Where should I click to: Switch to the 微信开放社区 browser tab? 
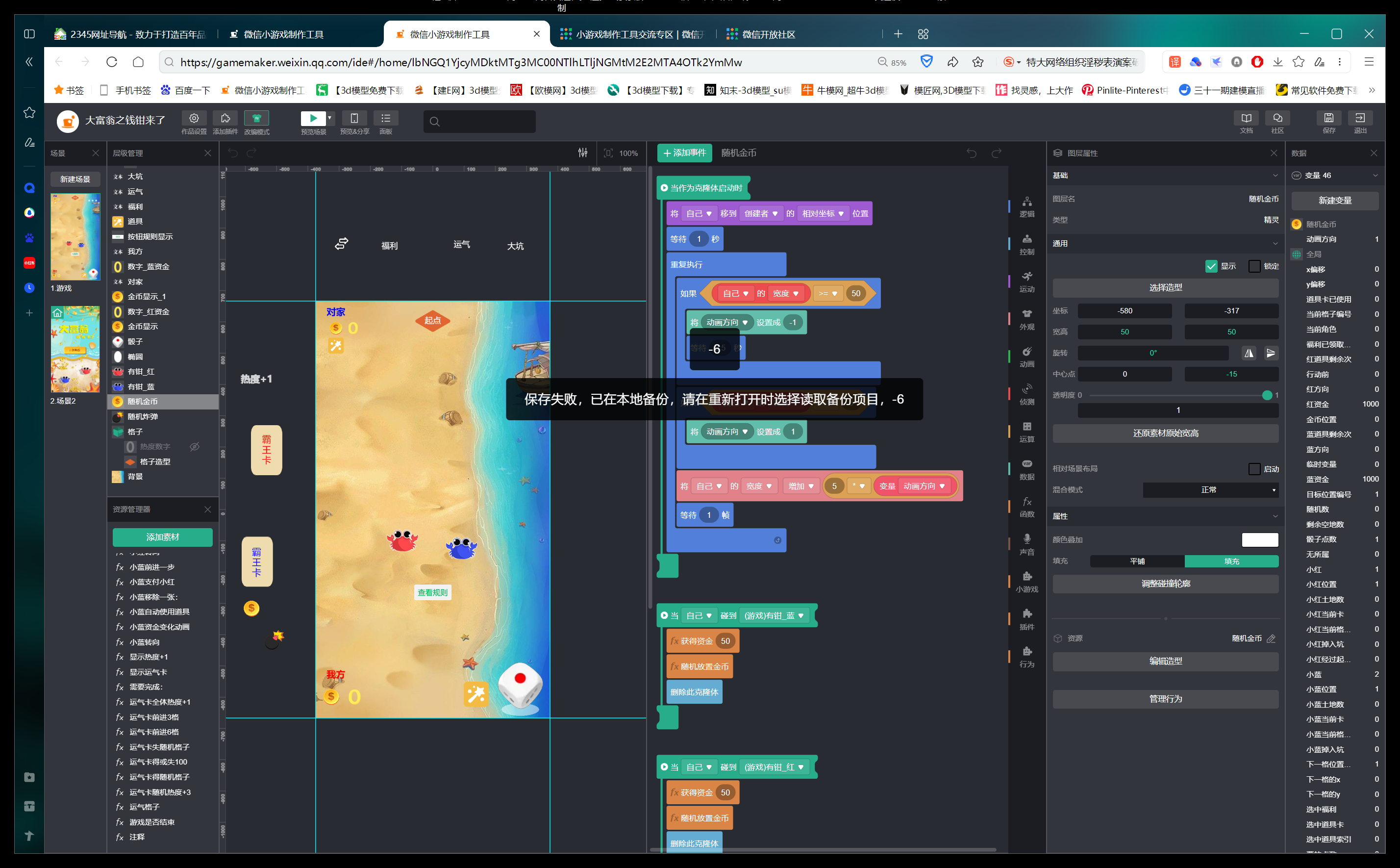point(768,34)
